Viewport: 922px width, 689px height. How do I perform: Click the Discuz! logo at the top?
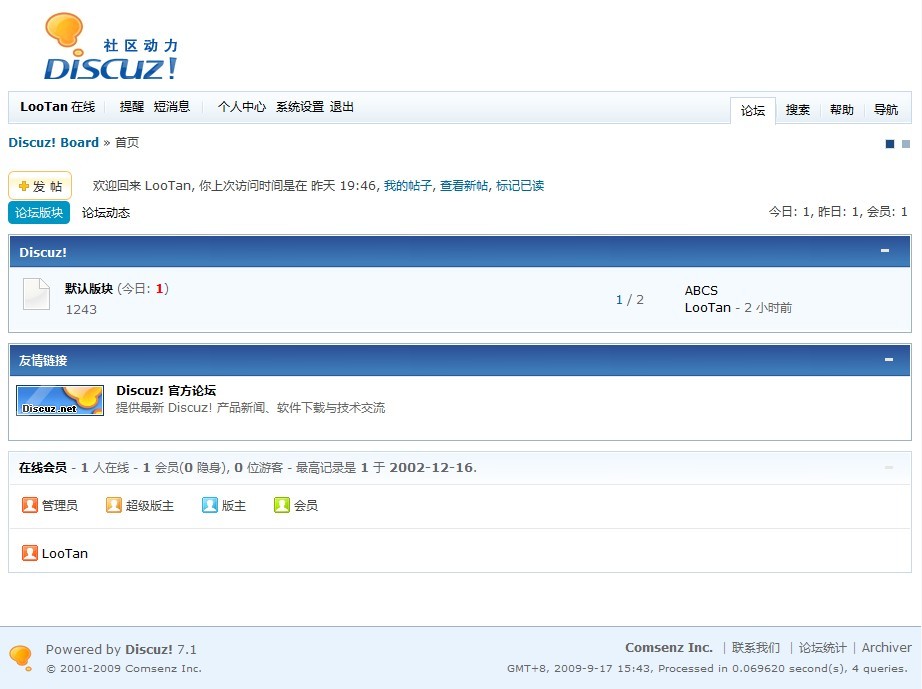[111, 47]
